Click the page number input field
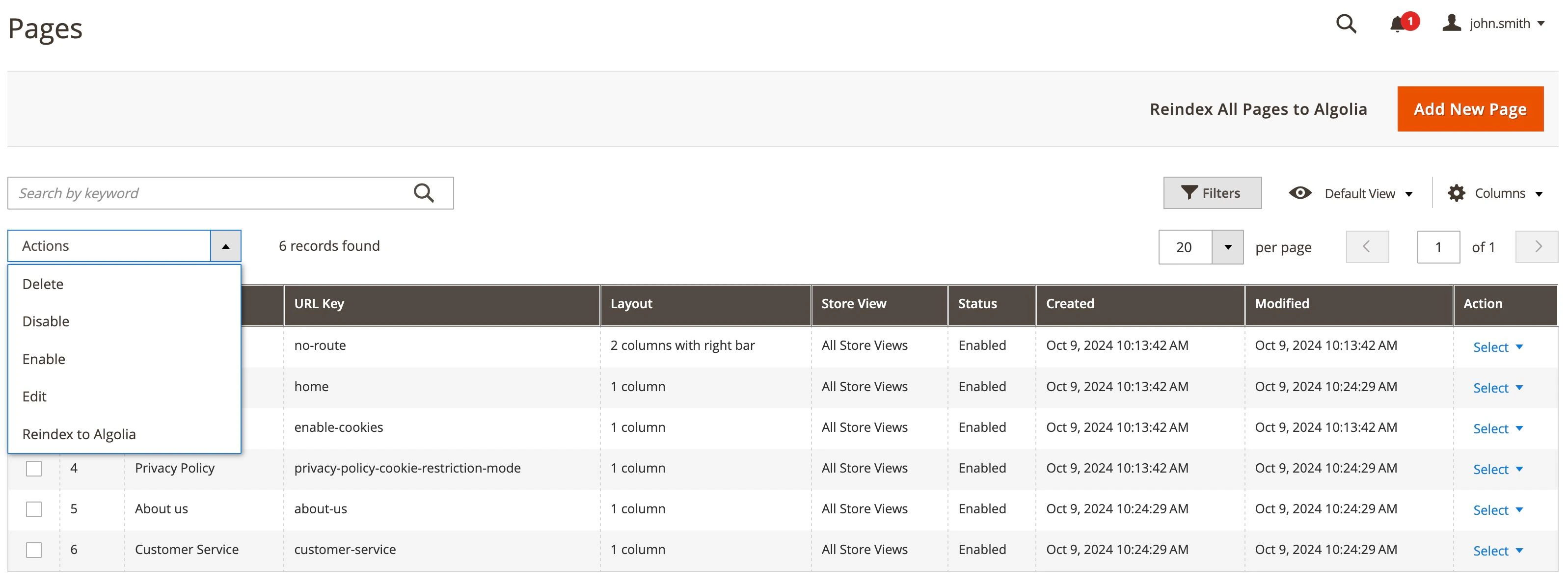The image size is (1568, 583). point(1438,246)
